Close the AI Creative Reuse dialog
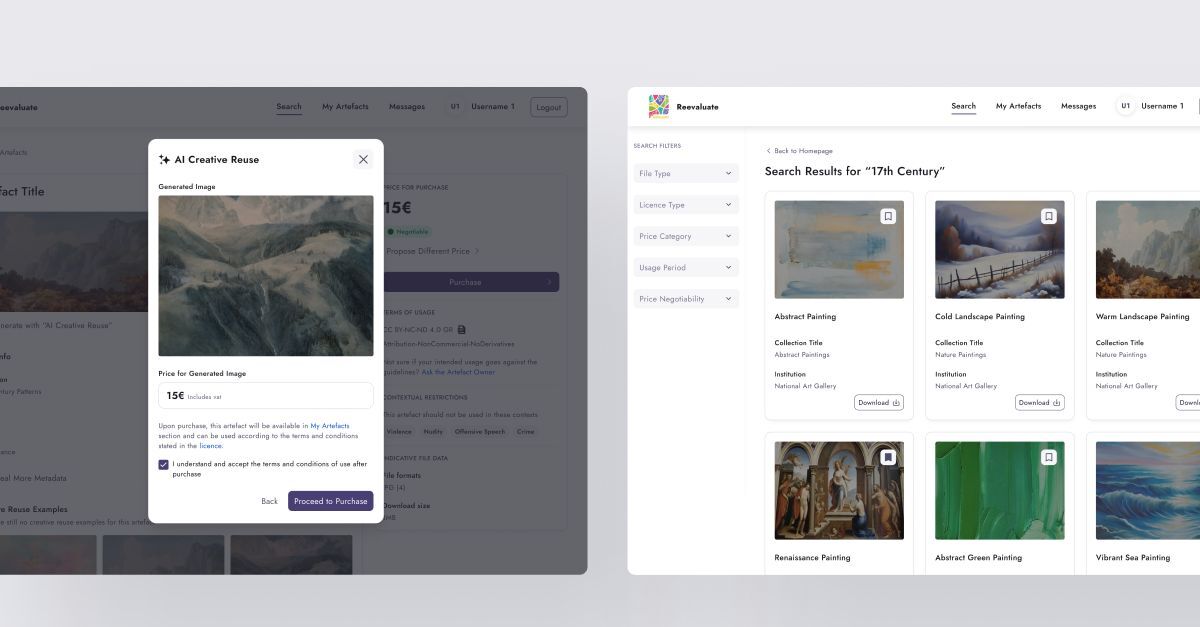This screenshot has width=1200, height=627. pos(363,159)
